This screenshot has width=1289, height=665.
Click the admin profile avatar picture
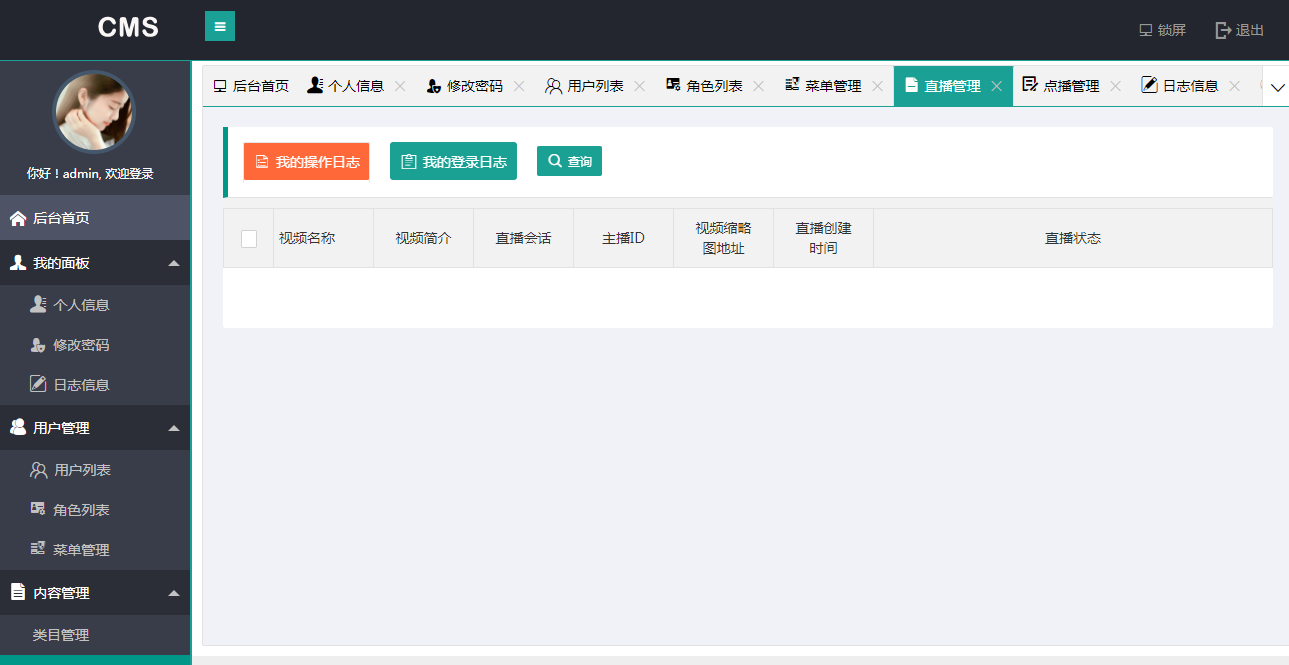coord(95,111)
